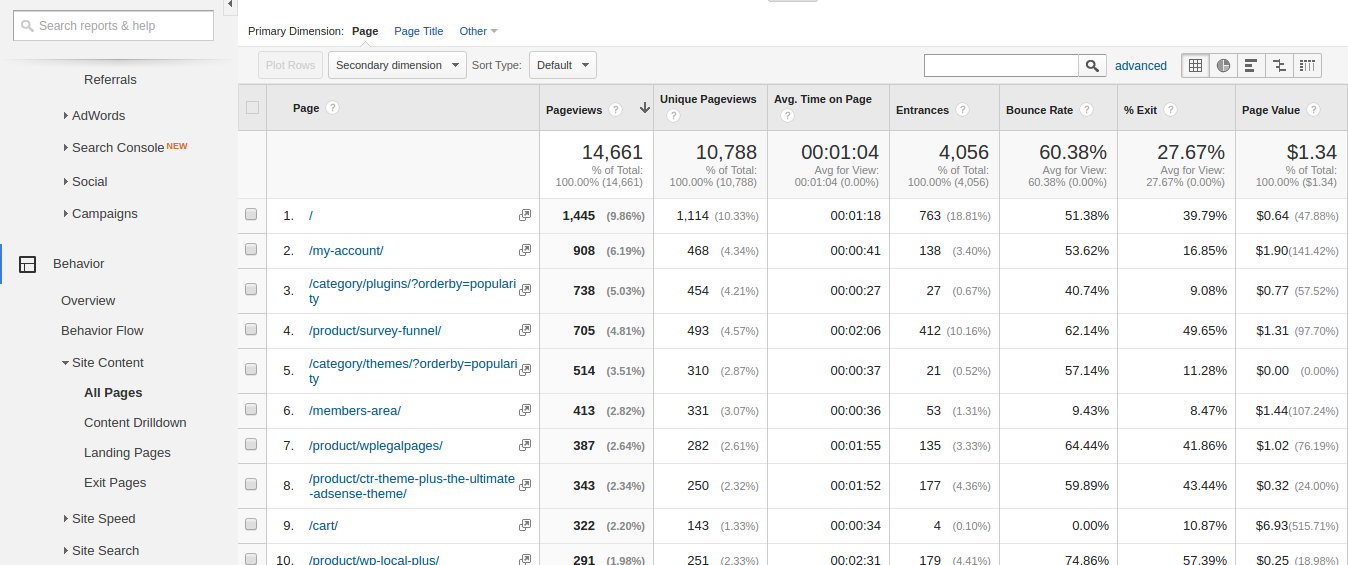Tick checkbox for /category/themes/ row
Screen dimensions: 1348x565
click(x=251, y=369)
